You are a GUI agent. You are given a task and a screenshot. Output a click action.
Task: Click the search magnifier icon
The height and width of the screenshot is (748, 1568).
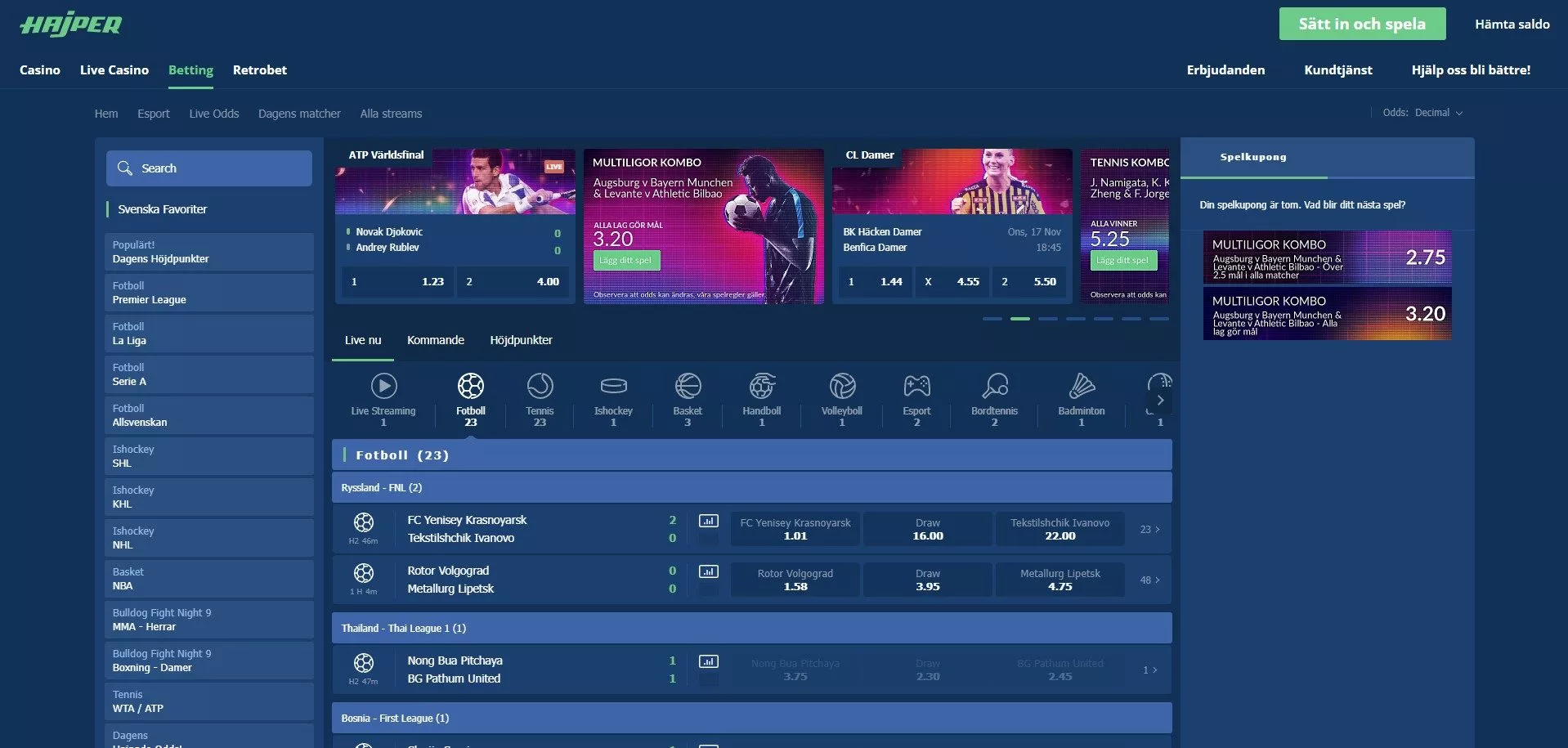pos(125,168)
